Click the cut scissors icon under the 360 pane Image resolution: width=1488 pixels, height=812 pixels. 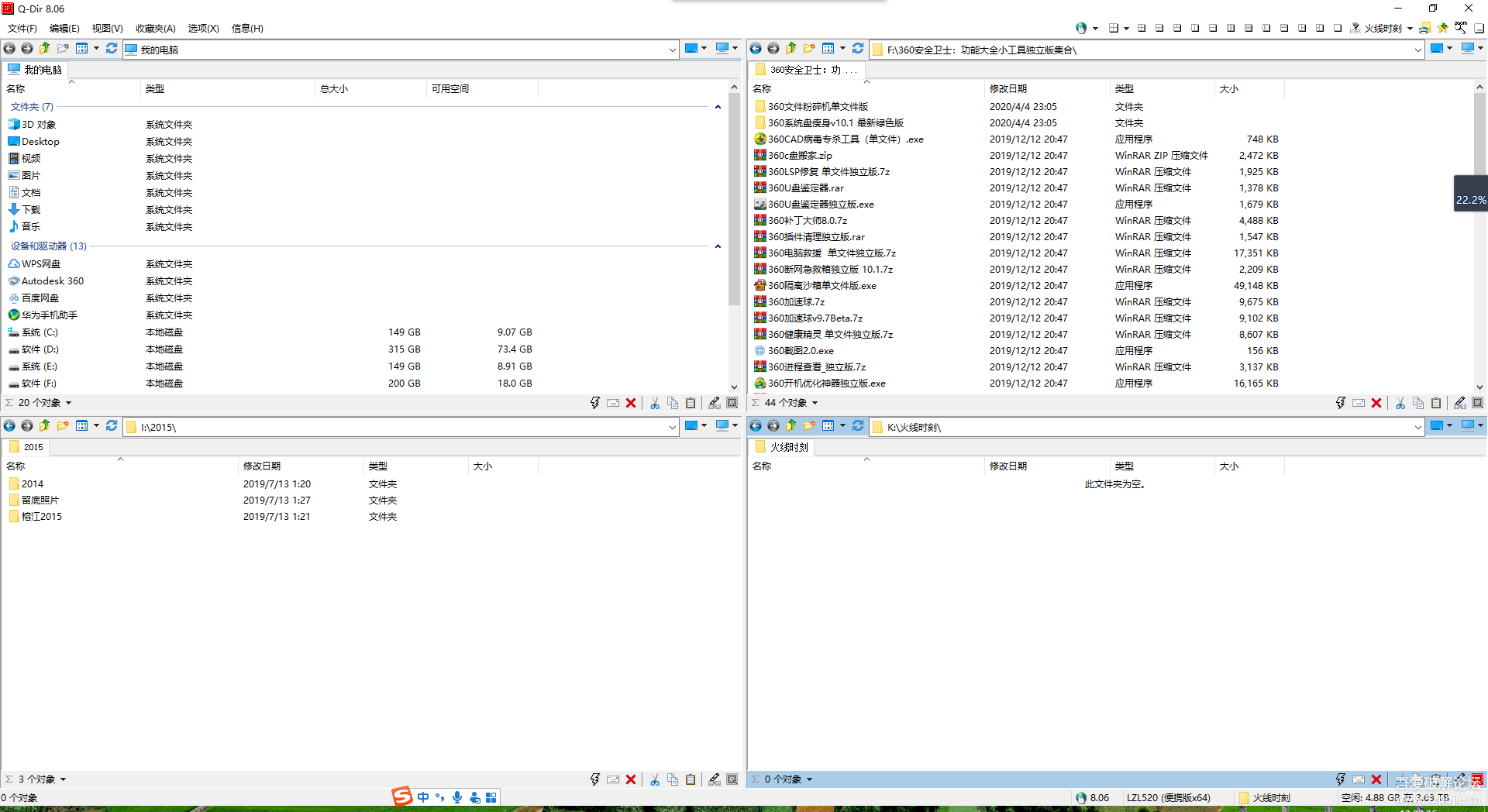click(1400, 403)
